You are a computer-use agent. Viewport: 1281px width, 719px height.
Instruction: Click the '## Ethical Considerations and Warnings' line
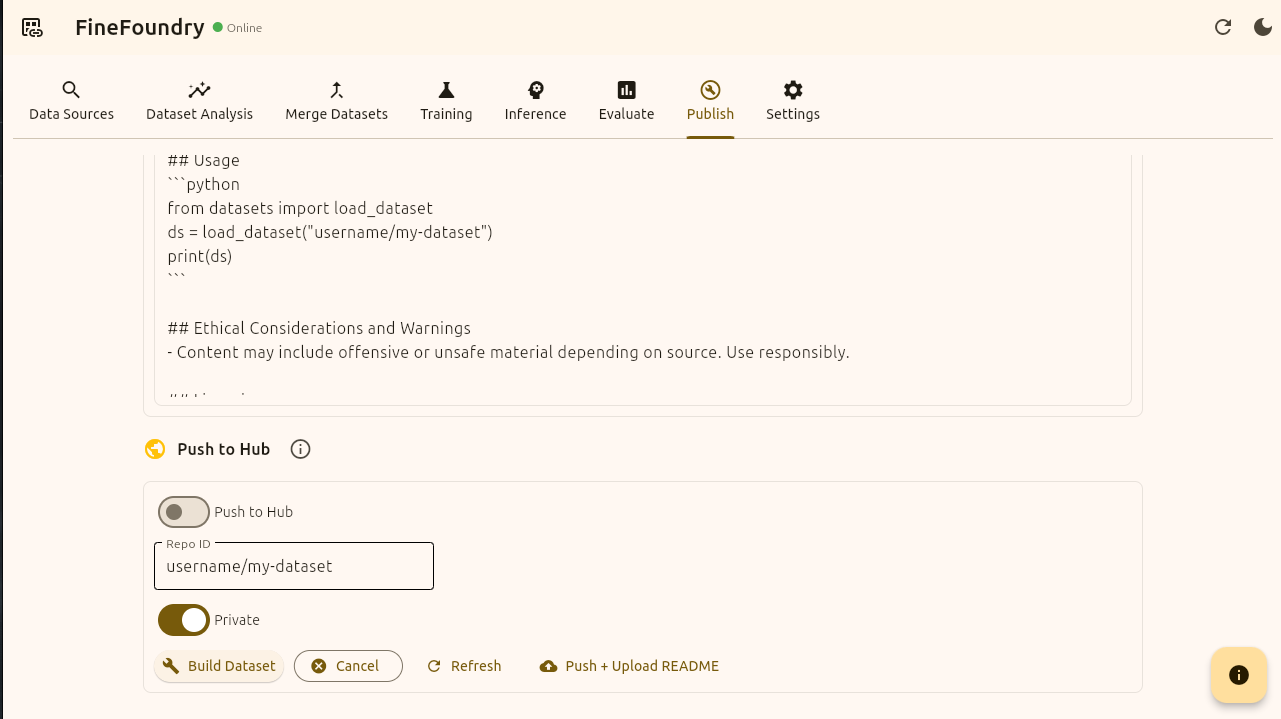319,328
